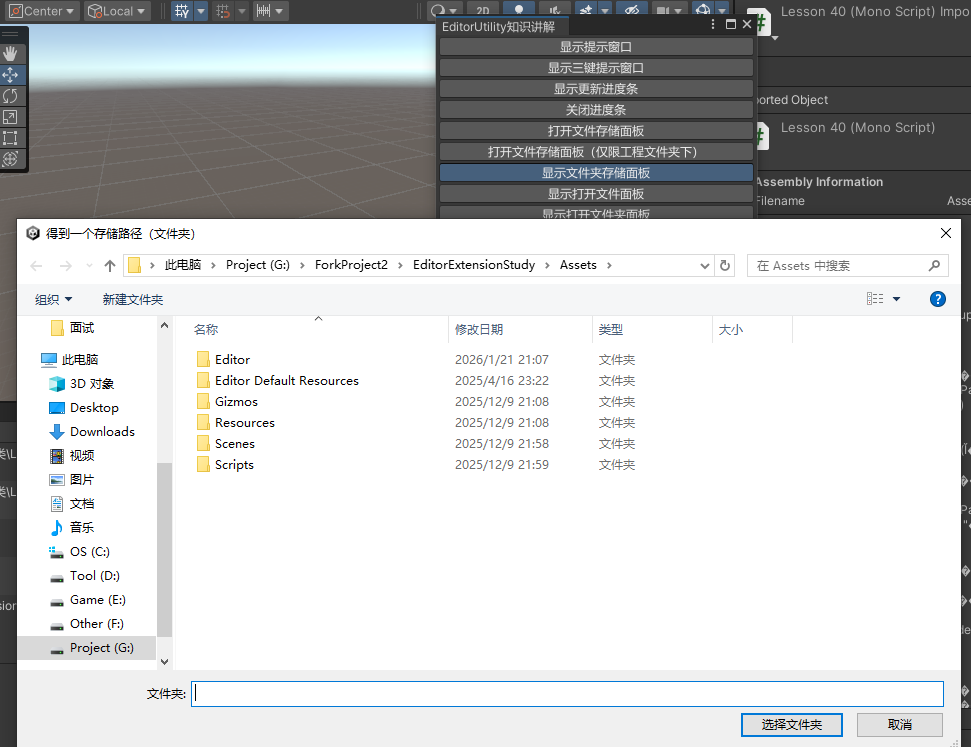Open the 组织 (Organize) menu
This screenshot has height=747, width=971.
(x=53, y=299)
